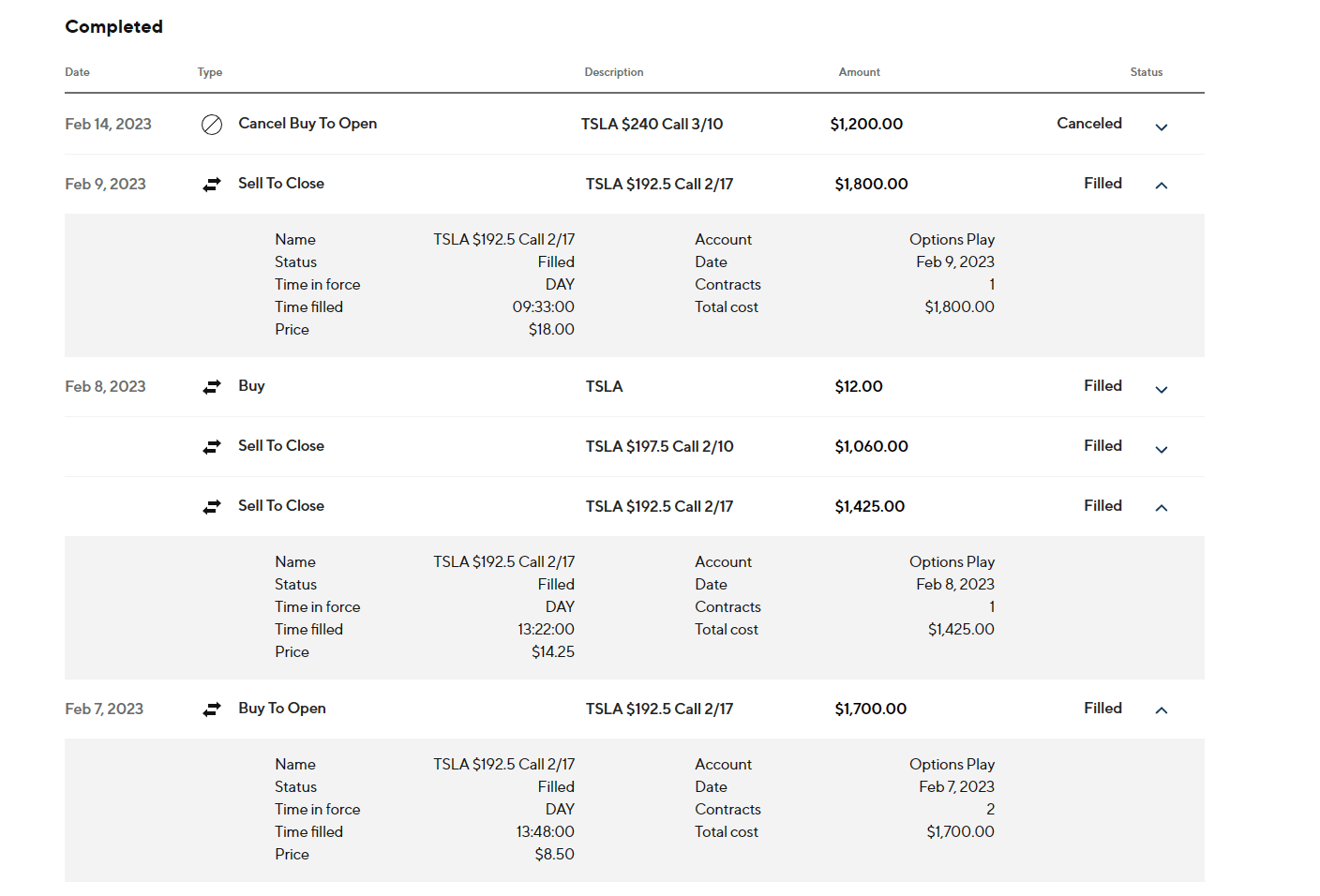Image resolution: width=1320 pixels, height=896 pixels.
Task: Click the Description column header
Action: coord(614,72)
